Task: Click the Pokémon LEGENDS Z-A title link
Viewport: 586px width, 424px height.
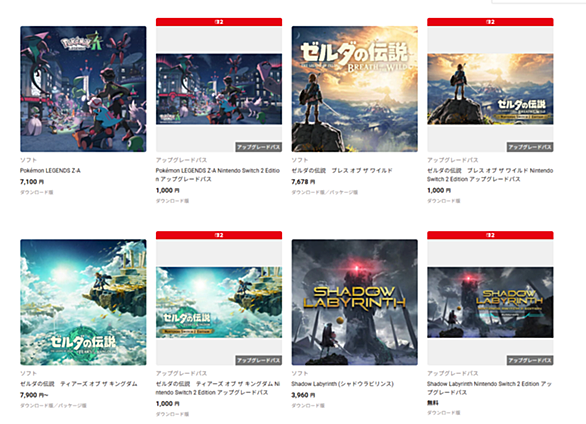Action: point(50,170)
